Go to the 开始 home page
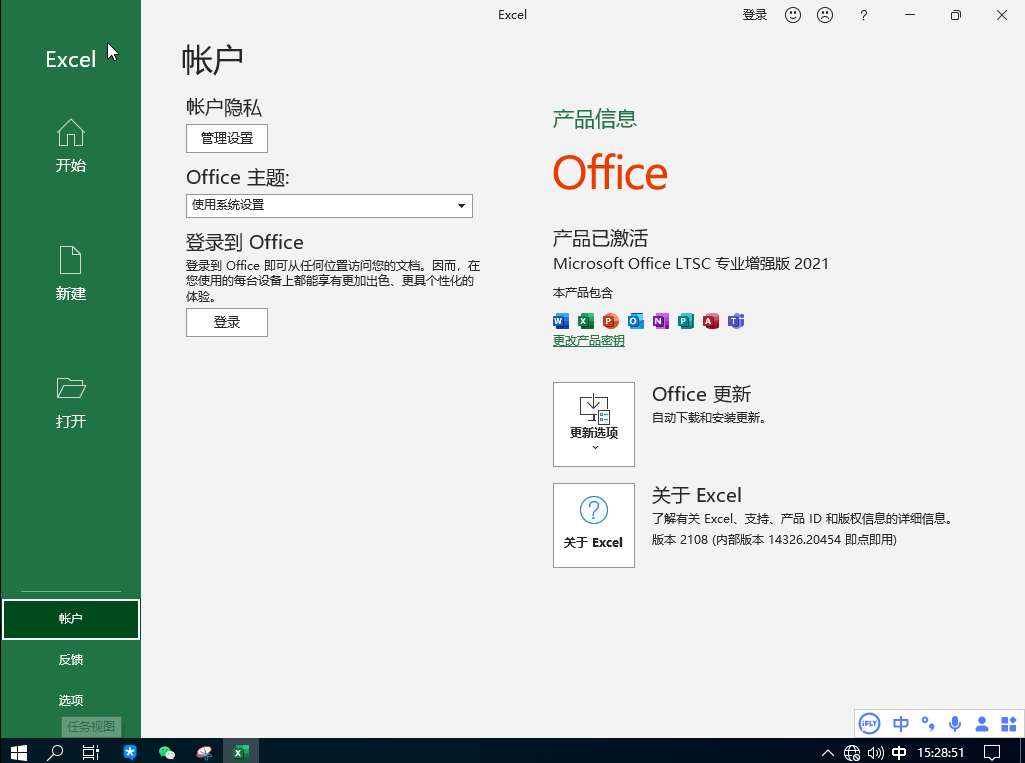Image resolution: width=1025 pixels, height=763 pixels. pyautogui.click(x=71, y=146)
